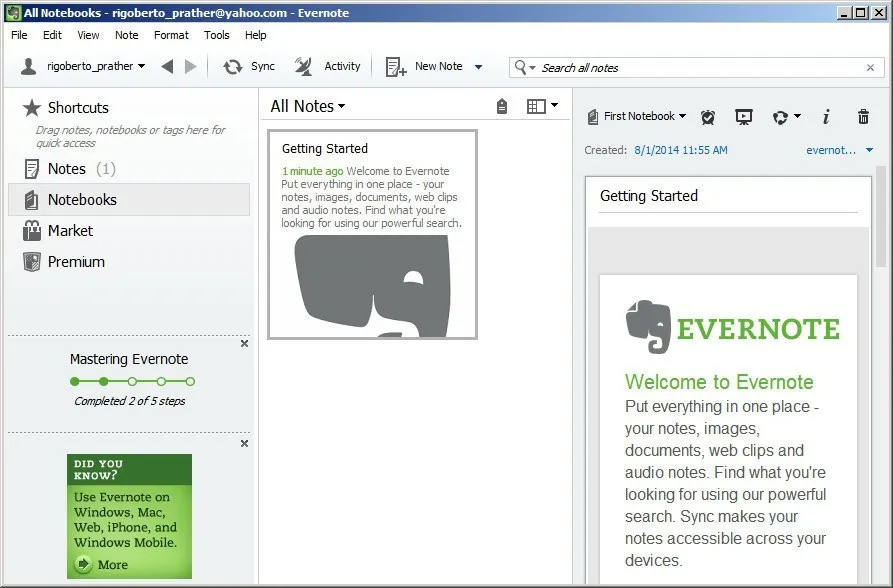The height and width of the screenshot is (588, 893).
Task: Open the Format menu
Action: [171, 35]
